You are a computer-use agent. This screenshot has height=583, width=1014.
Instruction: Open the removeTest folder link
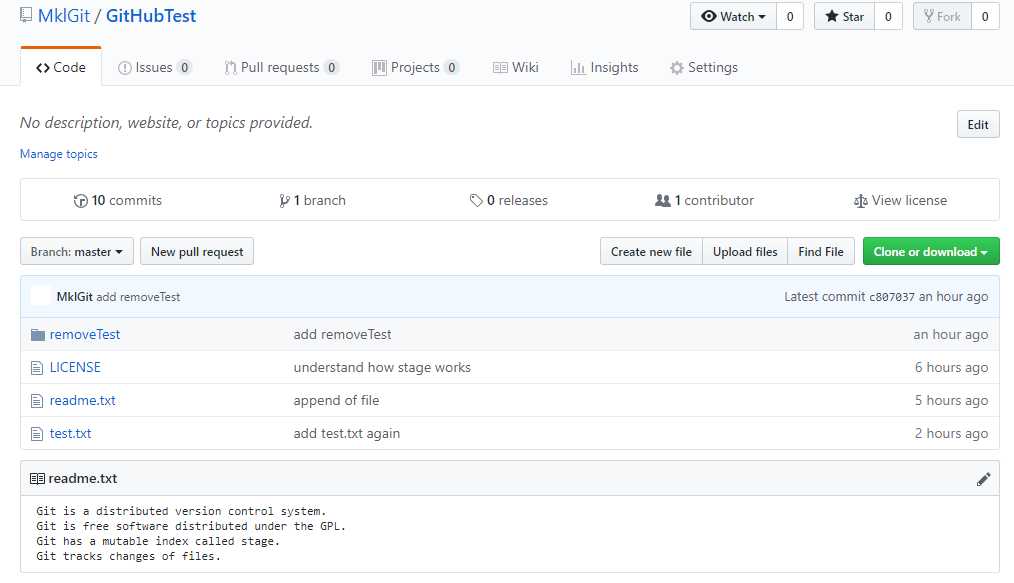[x=85, y=335]
